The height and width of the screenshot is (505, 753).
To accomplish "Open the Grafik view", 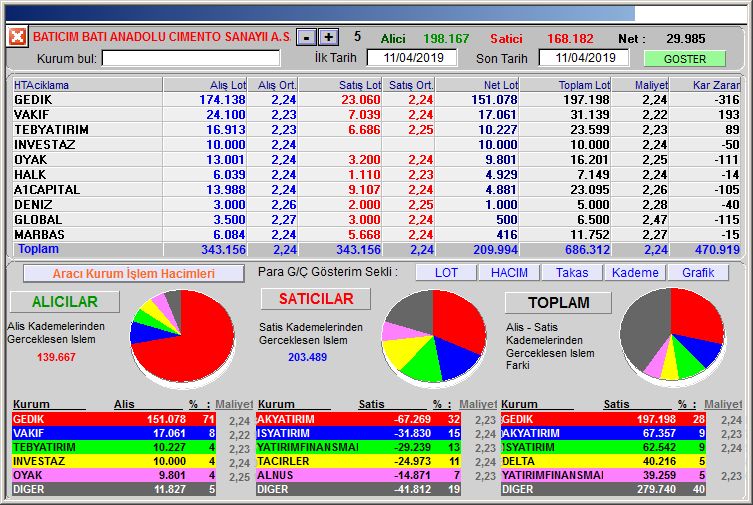I will (x=698, y=273).
